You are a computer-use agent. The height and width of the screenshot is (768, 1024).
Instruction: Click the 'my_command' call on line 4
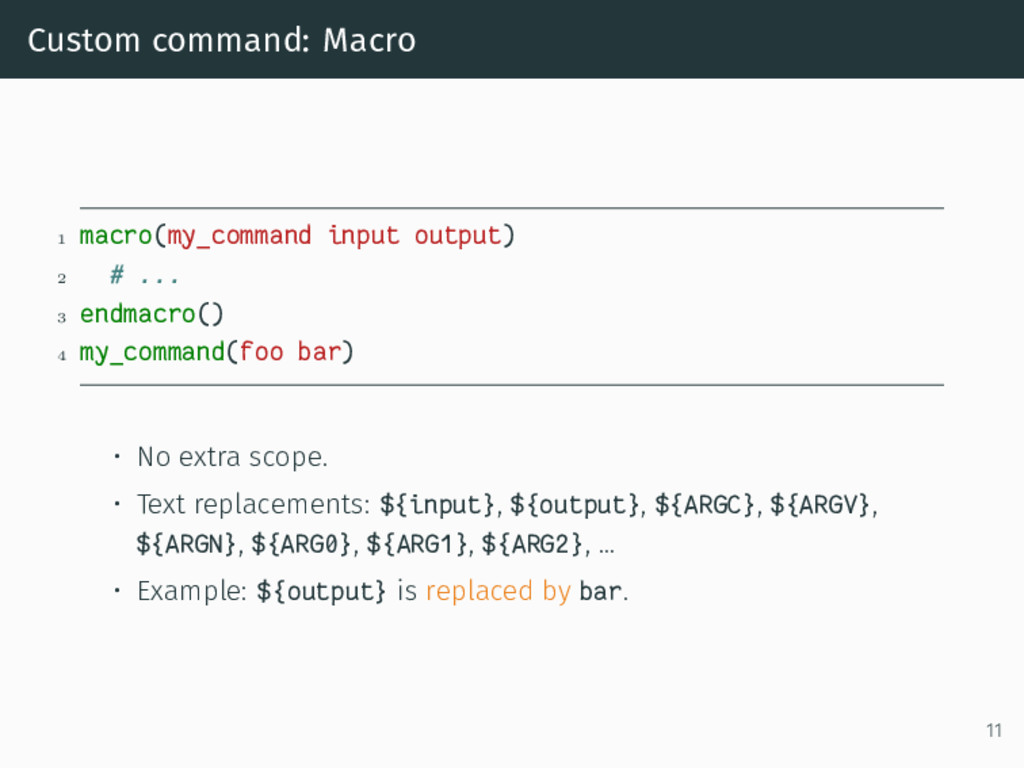click(152, 353)
